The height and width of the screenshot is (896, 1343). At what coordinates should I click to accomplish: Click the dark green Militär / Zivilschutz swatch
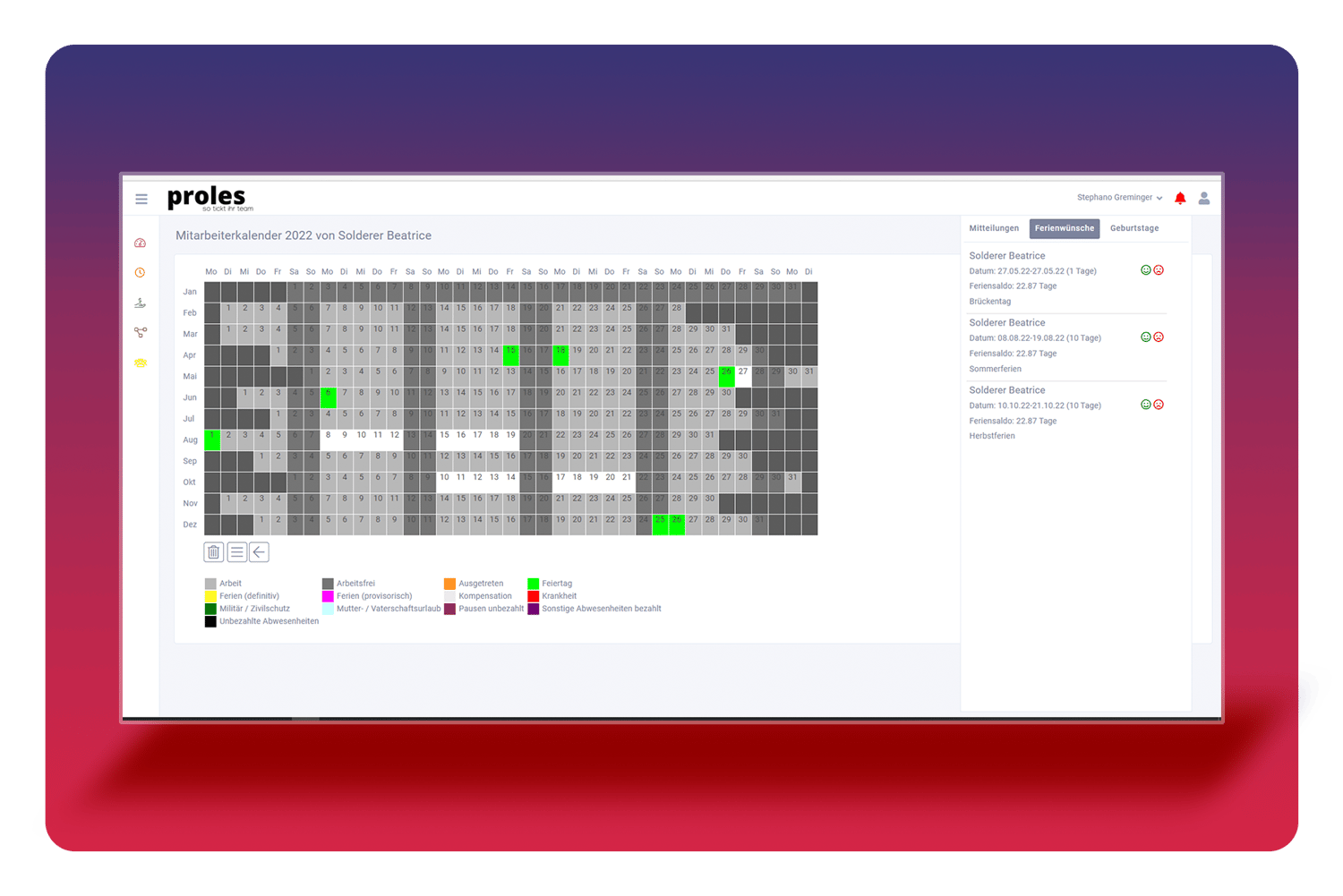coord(210,609)
